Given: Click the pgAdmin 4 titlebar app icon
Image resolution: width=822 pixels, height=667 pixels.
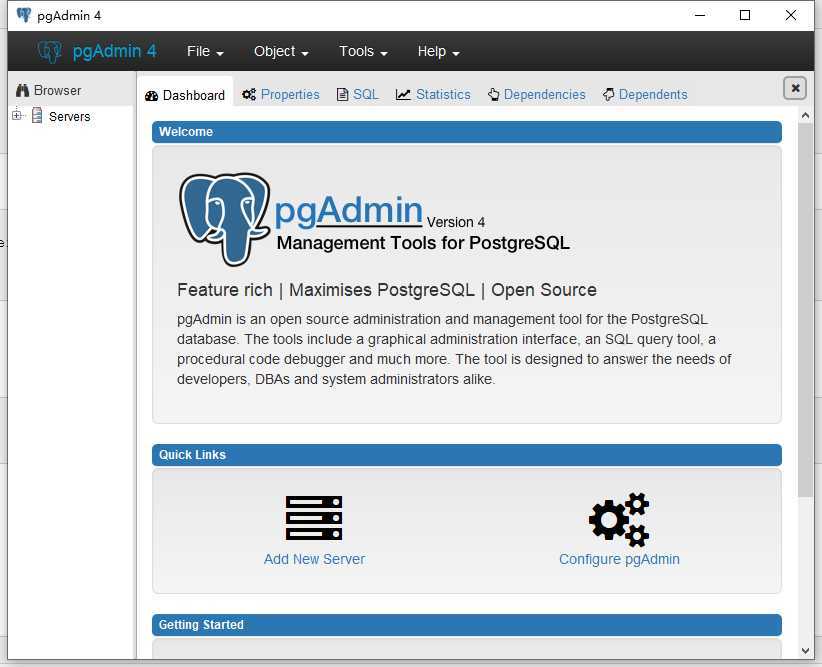Looking at the screenshot, I should (24, 15).
